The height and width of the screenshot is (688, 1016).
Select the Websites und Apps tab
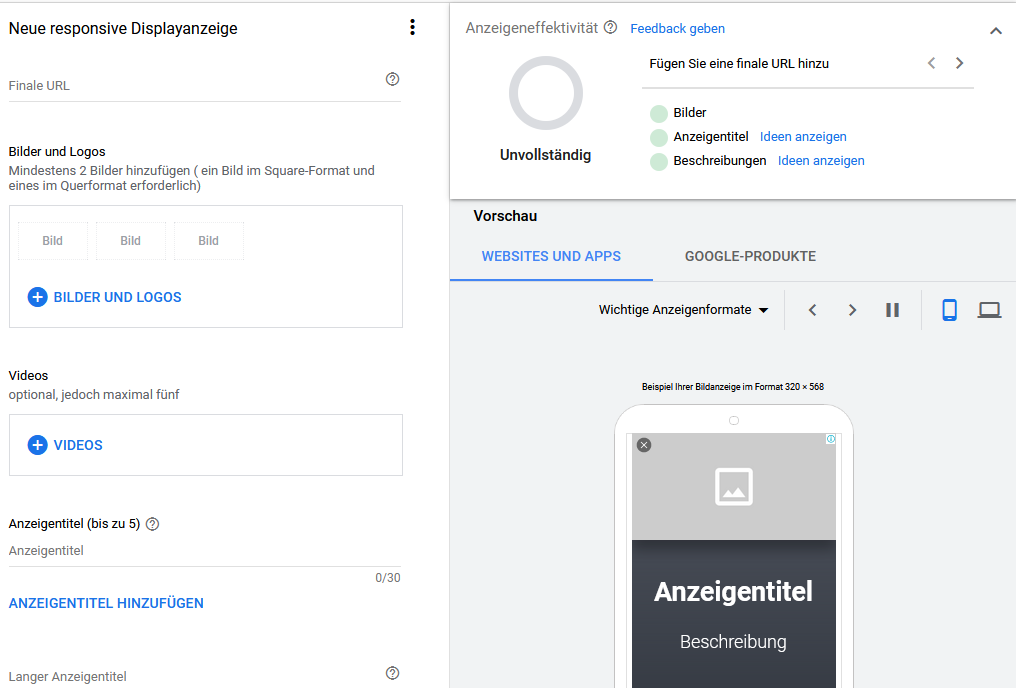click(551, 256)
